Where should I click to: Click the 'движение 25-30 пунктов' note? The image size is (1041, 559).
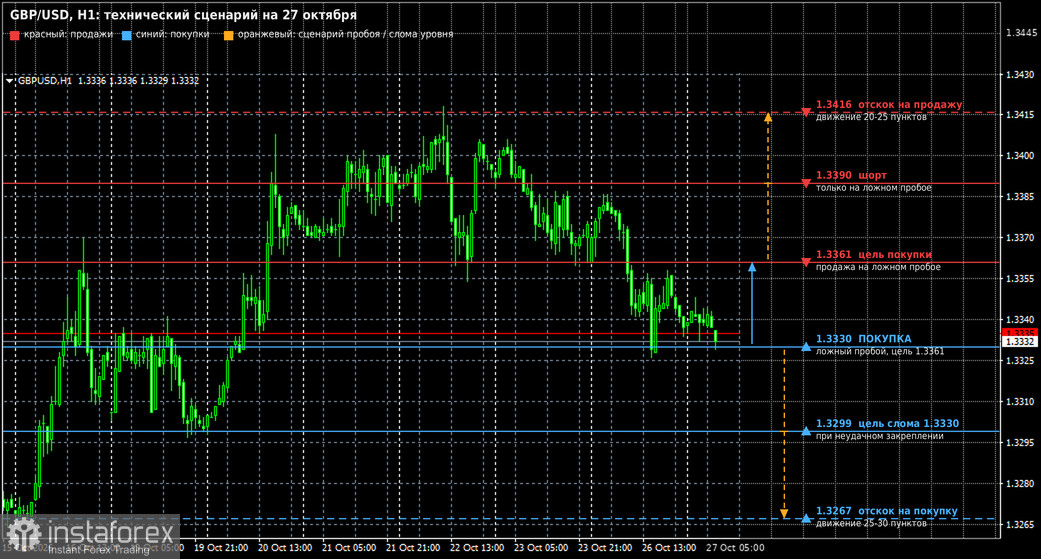coord(871,523)
